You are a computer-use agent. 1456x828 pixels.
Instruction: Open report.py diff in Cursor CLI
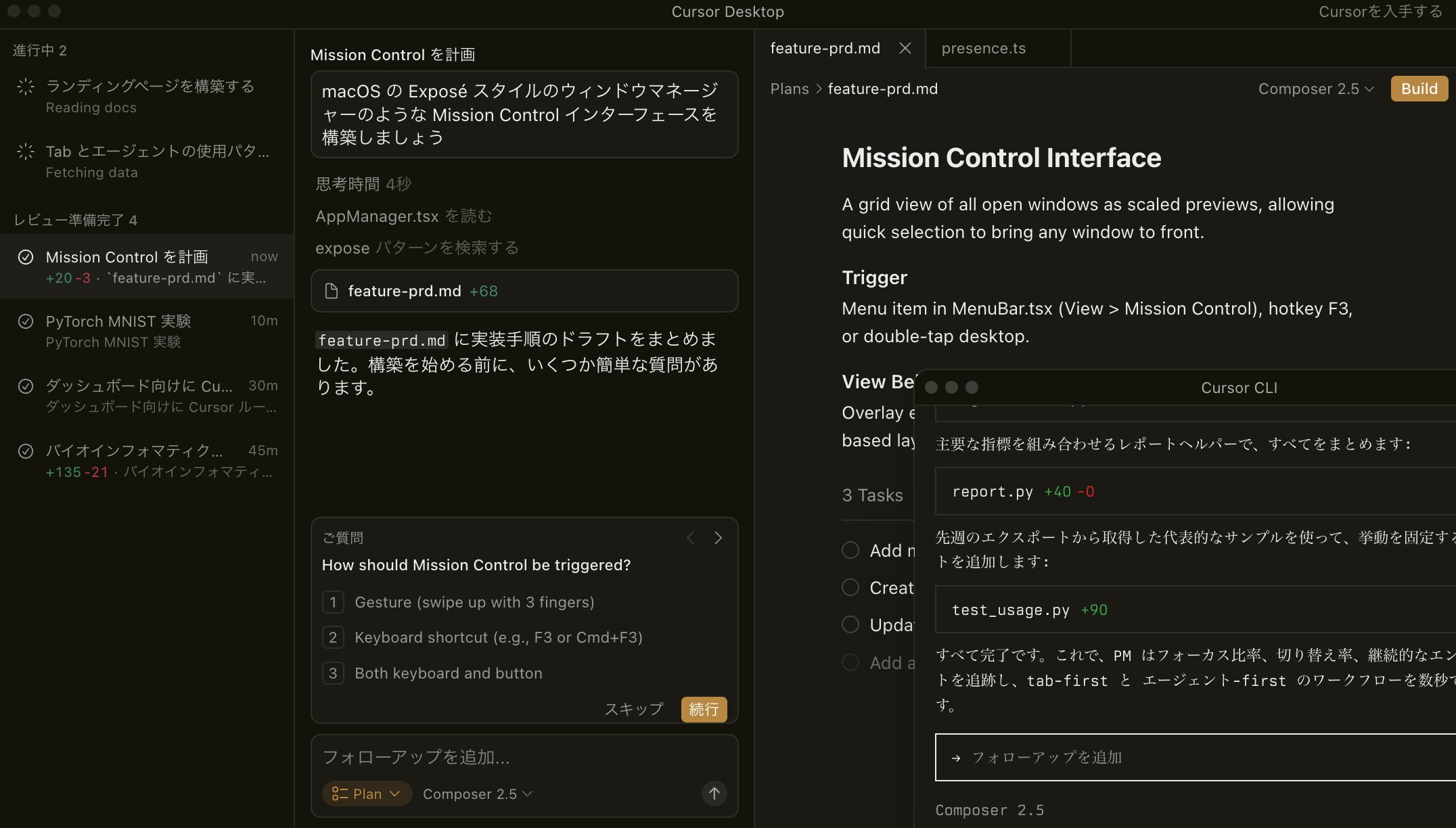pos(1196,492)
